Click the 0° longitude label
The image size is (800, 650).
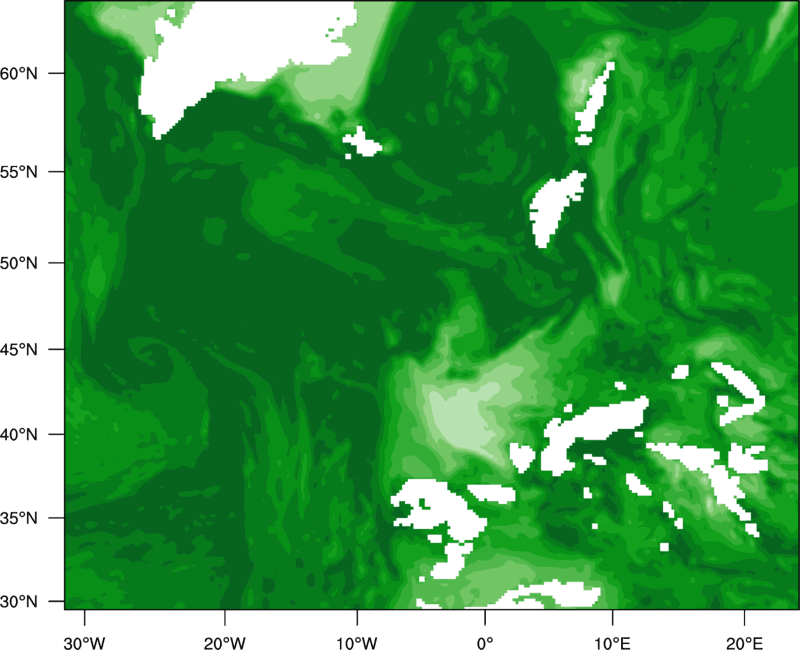click(x=485, y=643)
